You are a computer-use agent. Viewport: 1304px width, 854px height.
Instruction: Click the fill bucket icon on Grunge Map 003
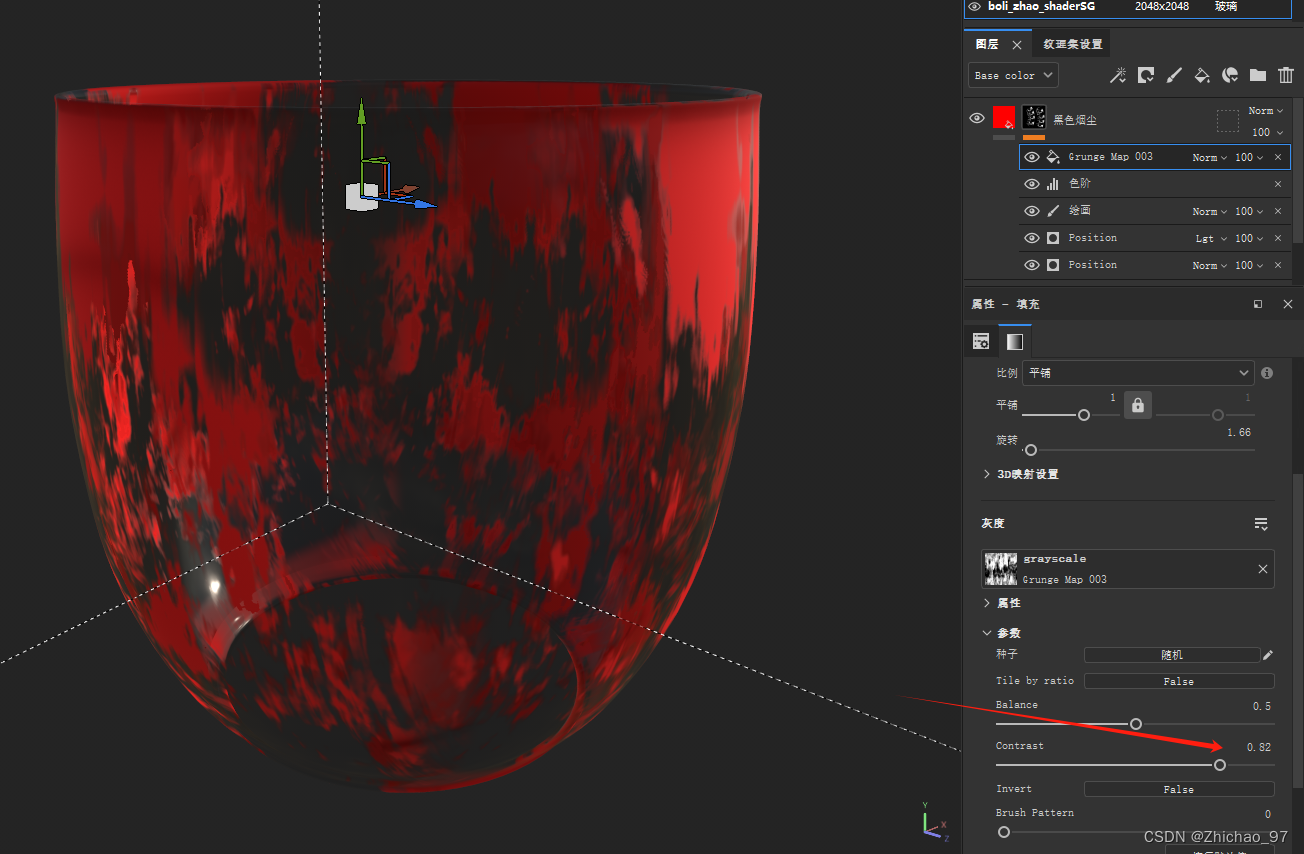point(1053,157)
